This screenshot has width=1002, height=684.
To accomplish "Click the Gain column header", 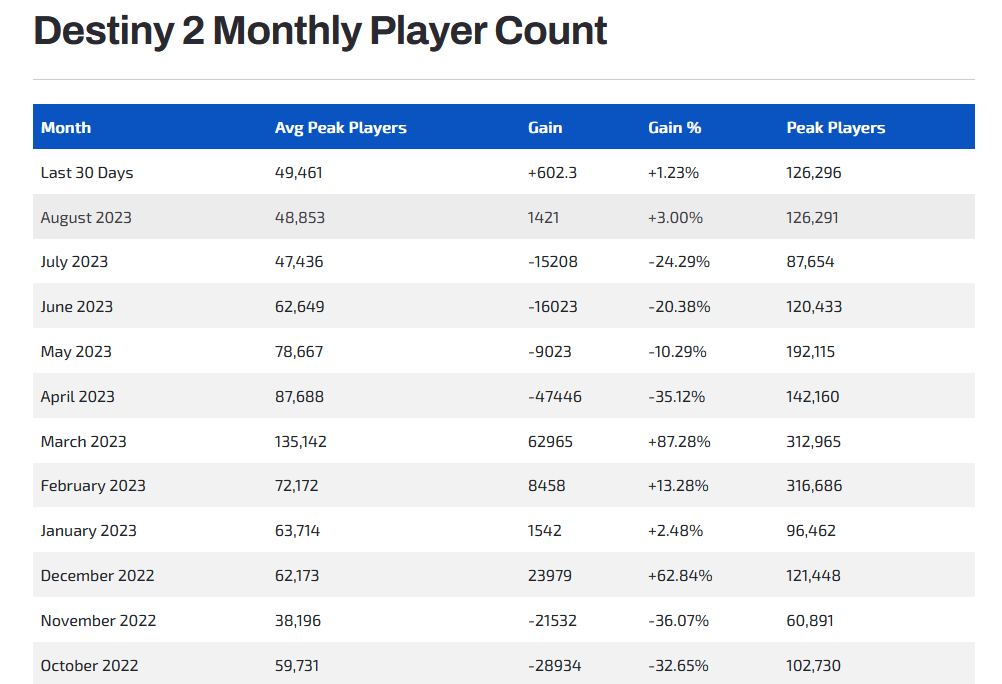I will coord(545,128).
